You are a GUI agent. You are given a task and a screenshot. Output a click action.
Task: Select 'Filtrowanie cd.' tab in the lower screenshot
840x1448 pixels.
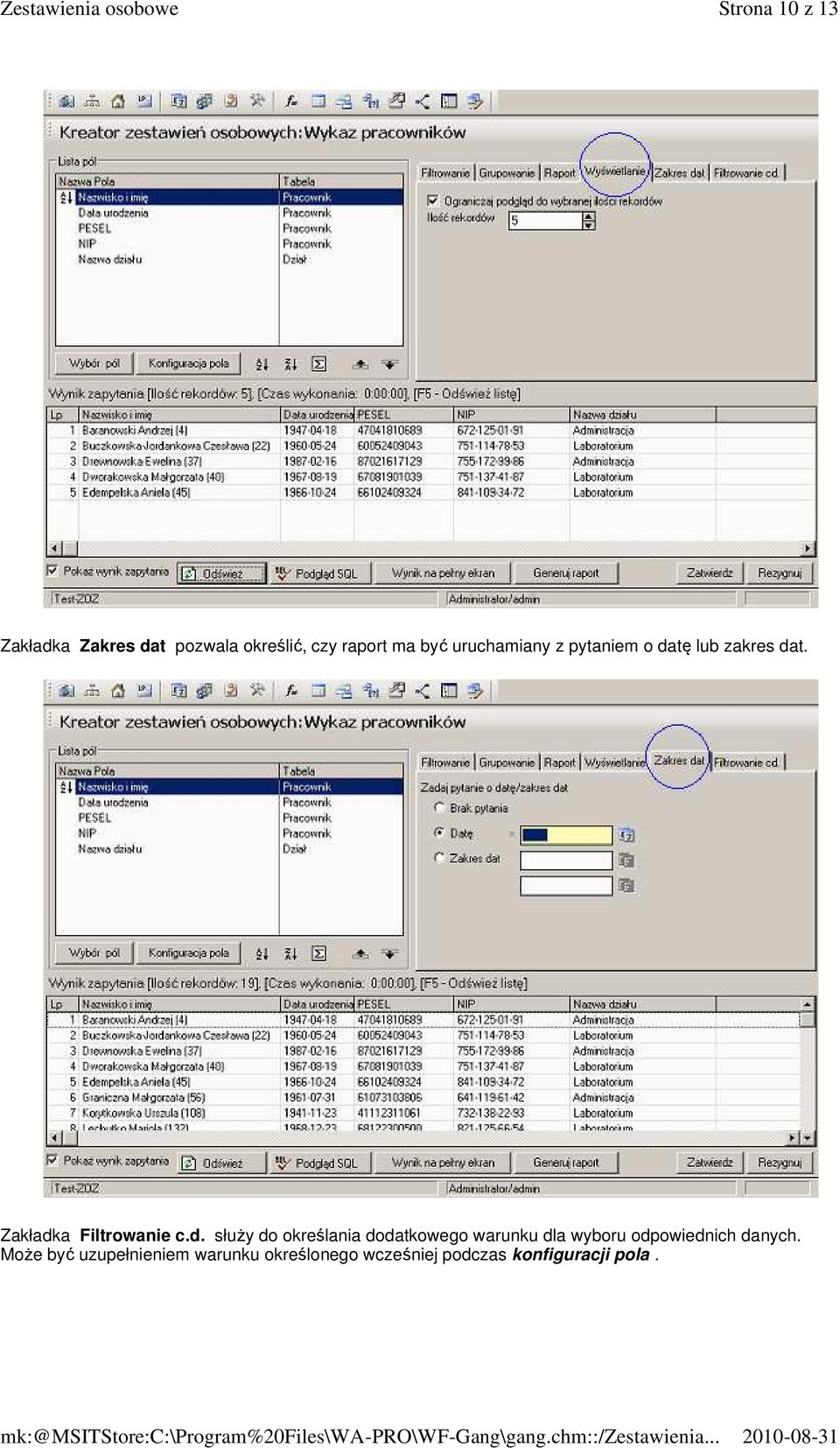[x=747, y=763]
